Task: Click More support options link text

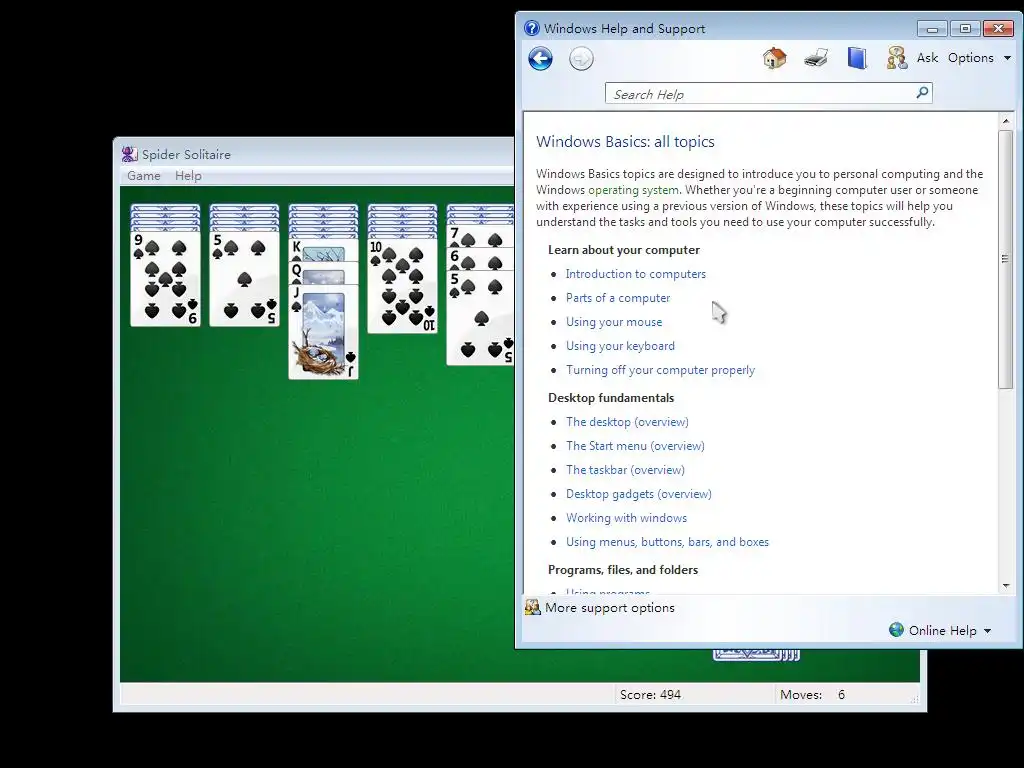Action: pos(609,607)
